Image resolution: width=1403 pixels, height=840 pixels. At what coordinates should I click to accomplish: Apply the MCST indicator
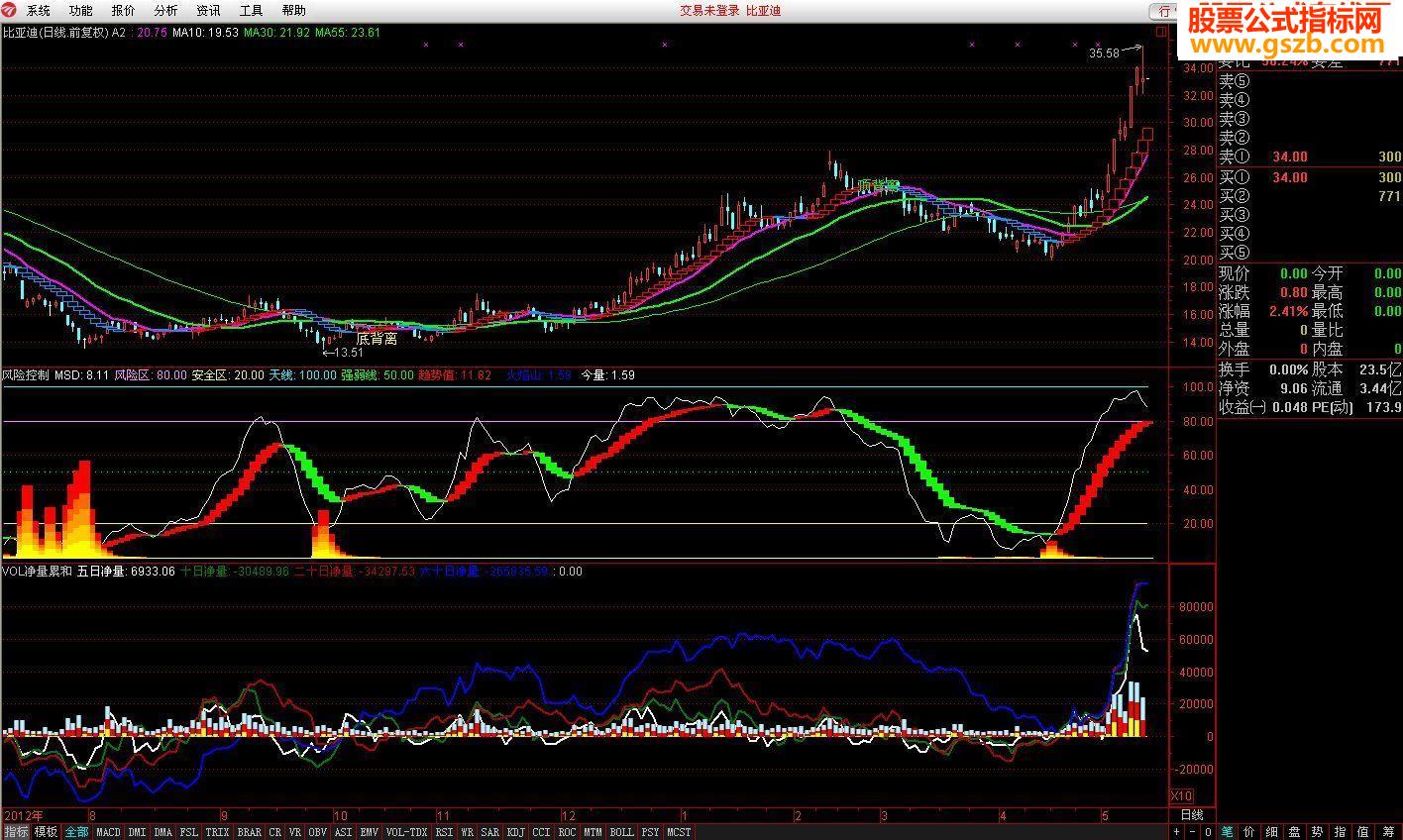[680, 832]
